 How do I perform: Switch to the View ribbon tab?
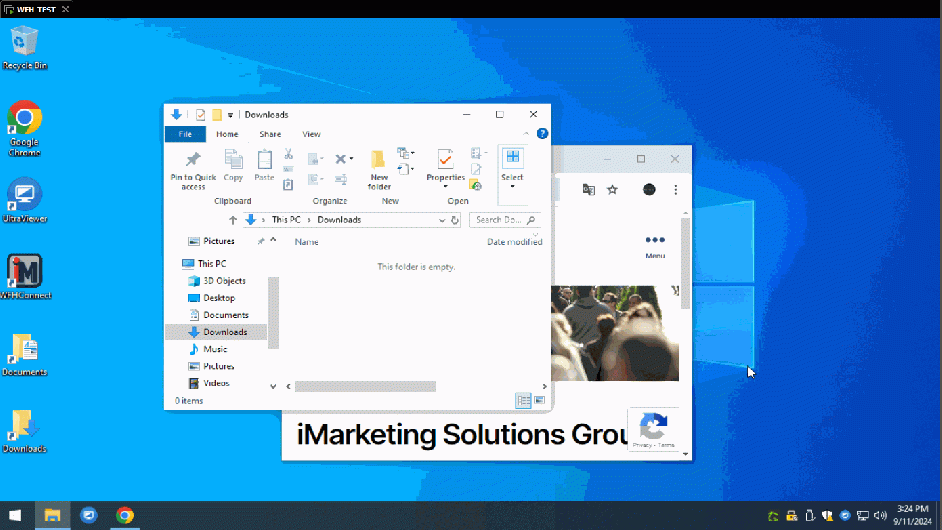tap(311, 134)
